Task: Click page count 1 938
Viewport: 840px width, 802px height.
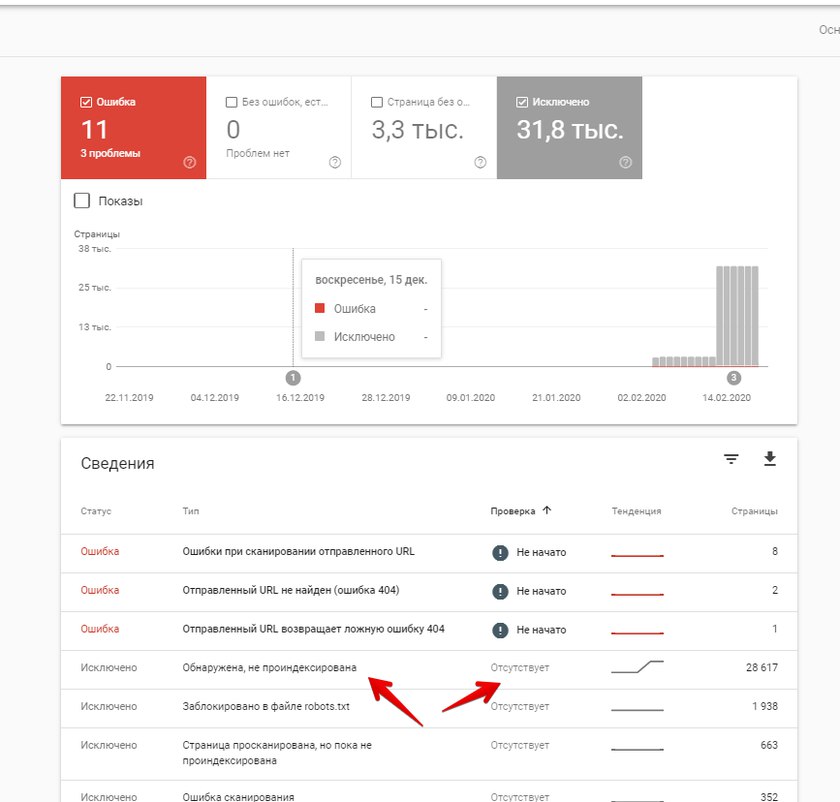Action: [x=765, y=706]
